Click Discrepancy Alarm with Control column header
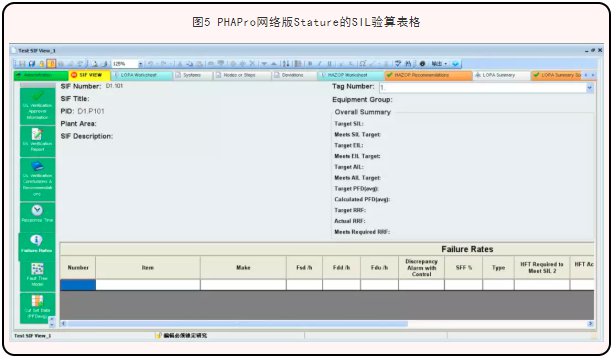616x360 pixels. point(422,268)
